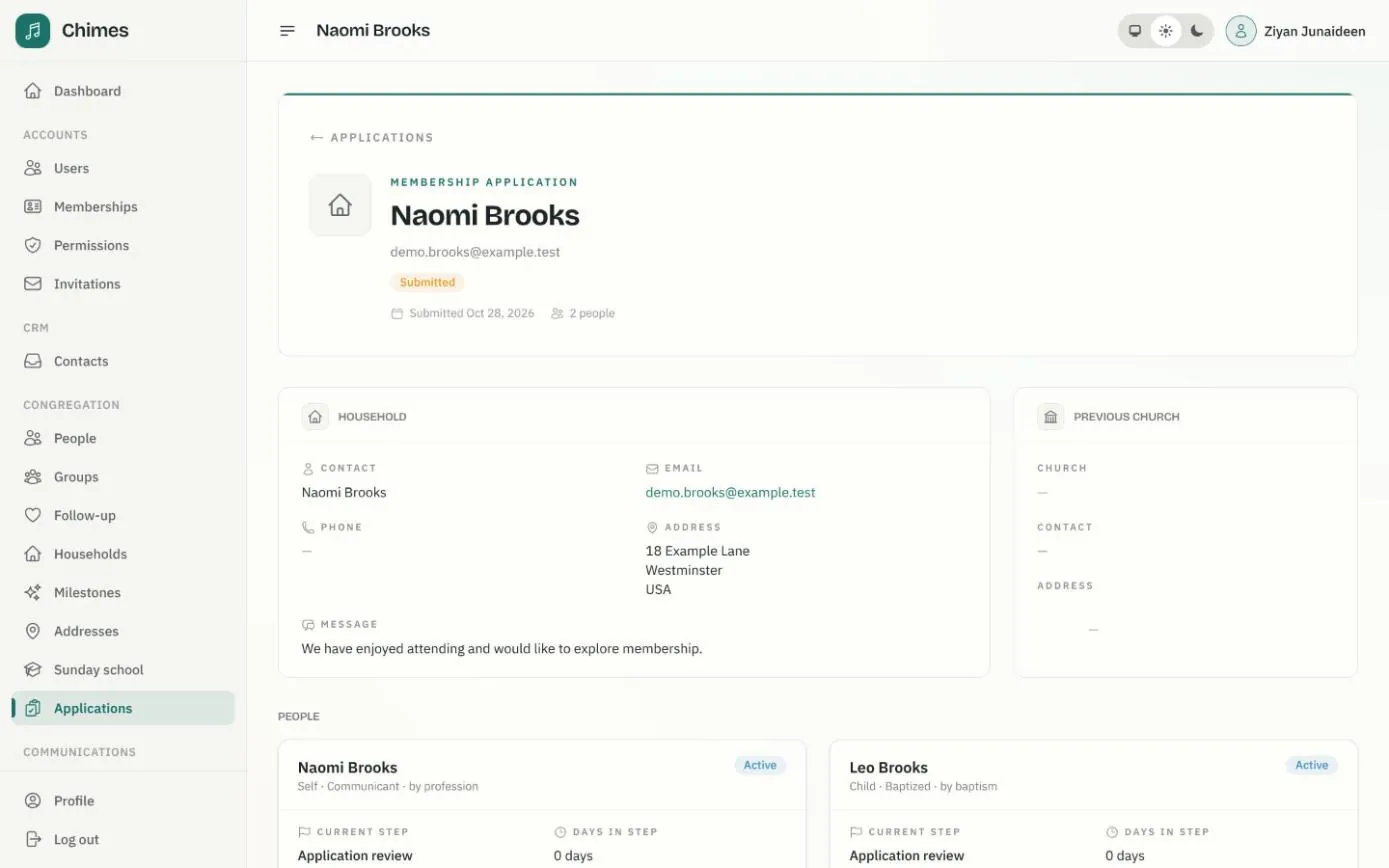Open the user avatar icon
The height and width of the screenshot is (868, 1389).
click(1241, 31)
